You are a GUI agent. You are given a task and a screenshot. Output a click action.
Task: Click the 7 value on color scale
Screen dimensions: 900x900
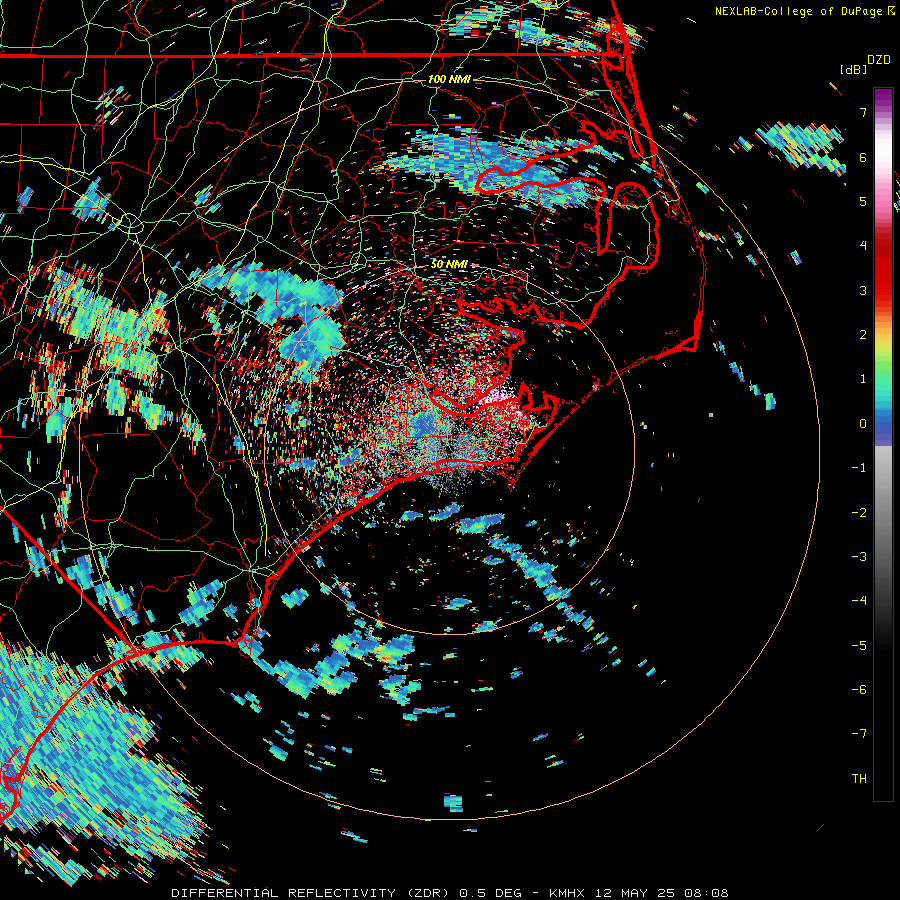click(x=863, y=112)
